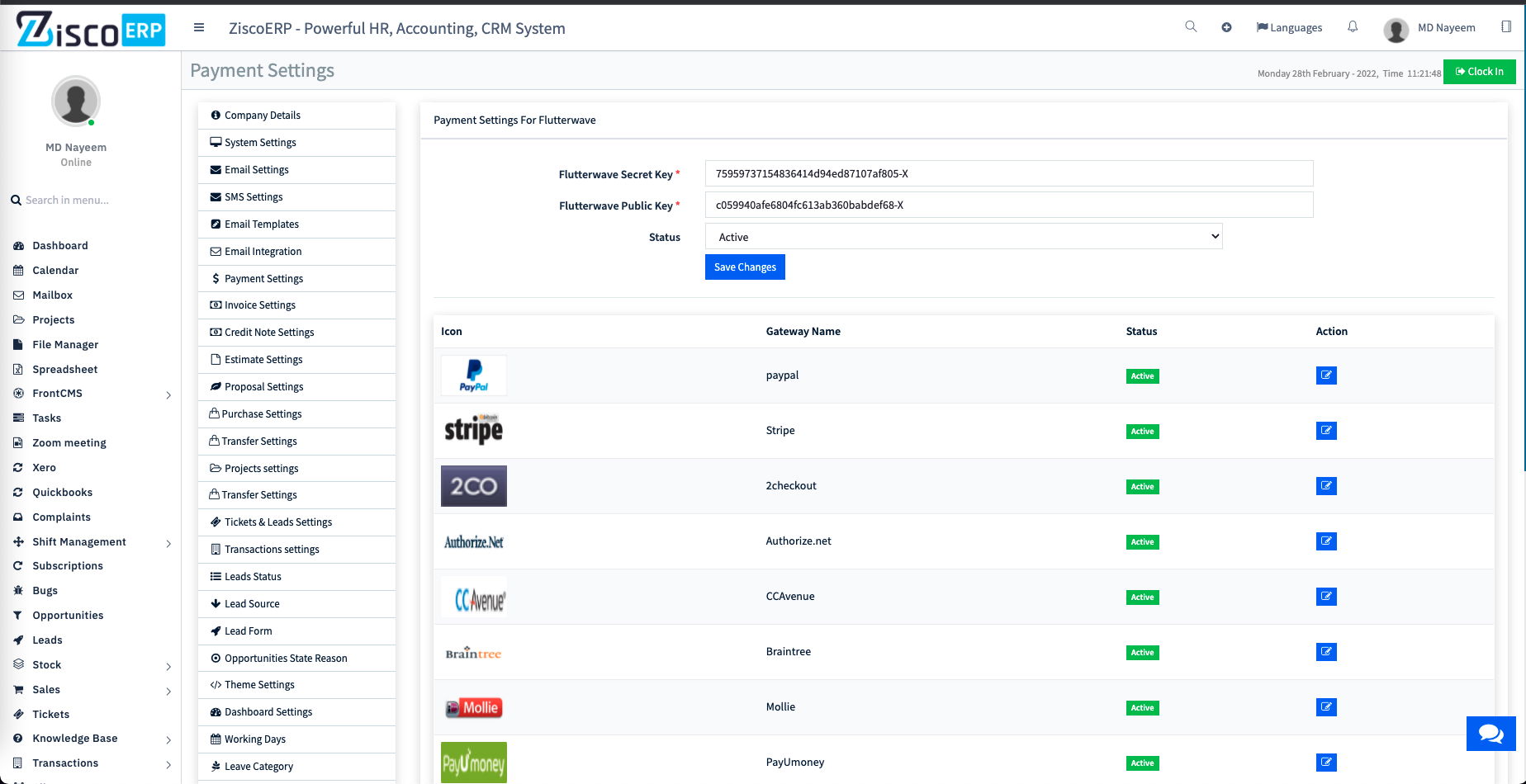The width and height of the screenshot is (1526, 784).
Task: Open the notifications bell
Action: [x=1353, y=26]
